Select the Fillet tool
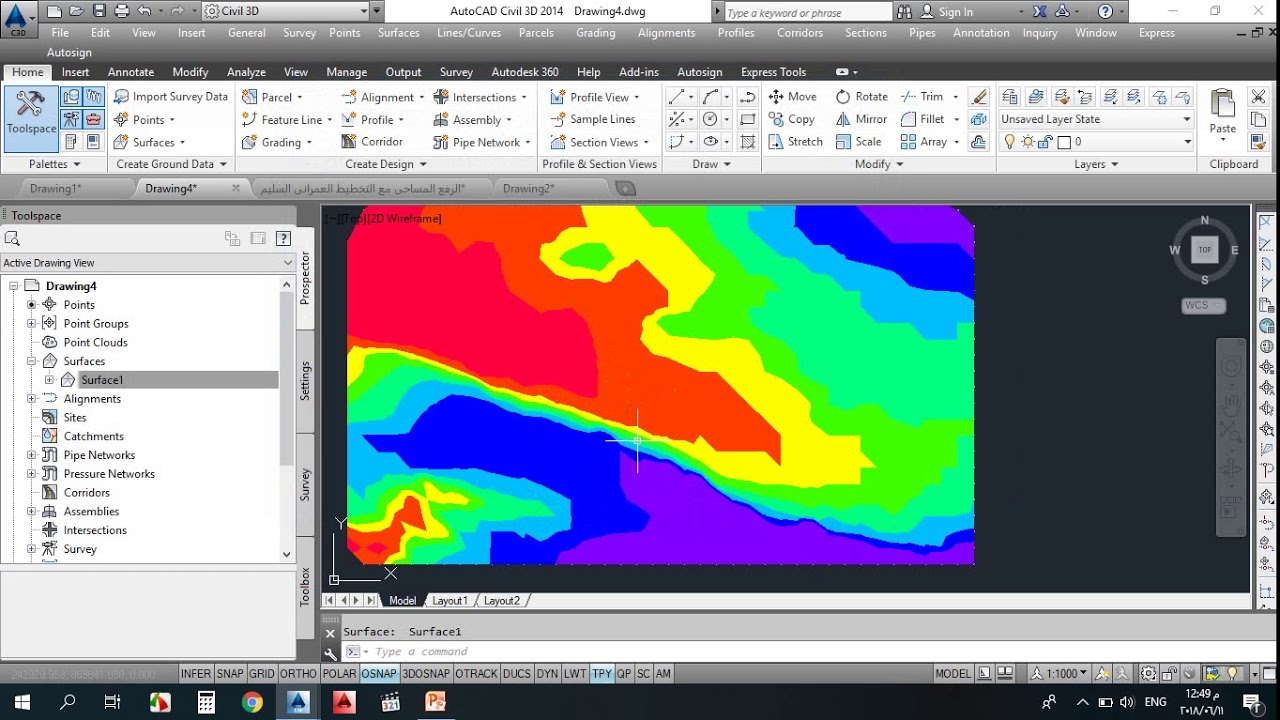 [922, 119]
